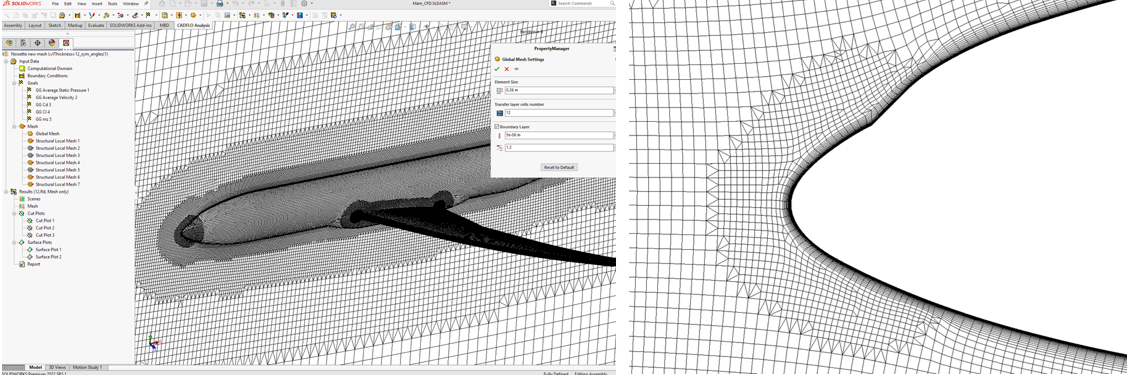Collapse the Input Data tree node
1127x378 pixels.
click(x=6, y=61)
